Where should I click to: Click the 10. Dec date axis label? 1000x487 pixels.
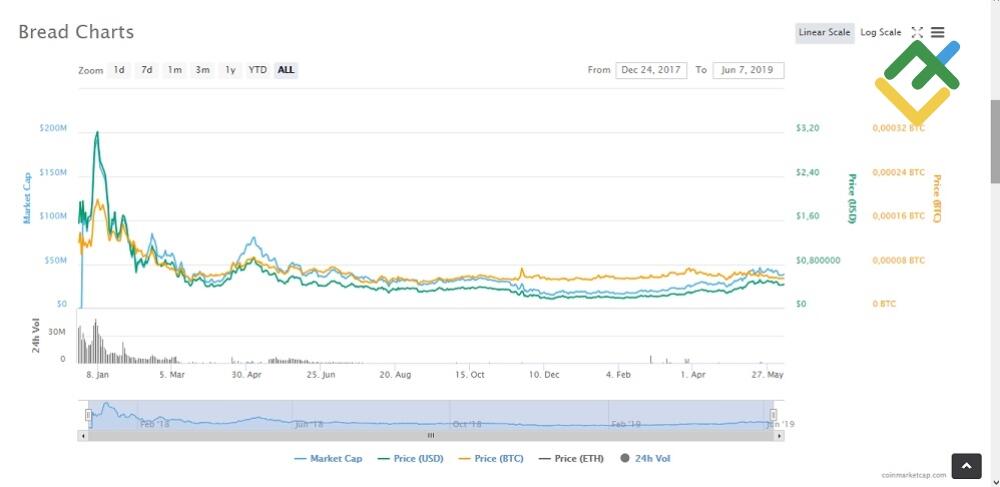tap(545, 375)
